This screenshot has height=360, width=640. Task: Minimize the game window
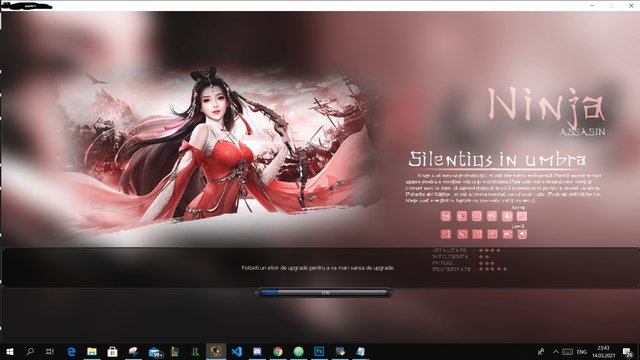(592, 5)
